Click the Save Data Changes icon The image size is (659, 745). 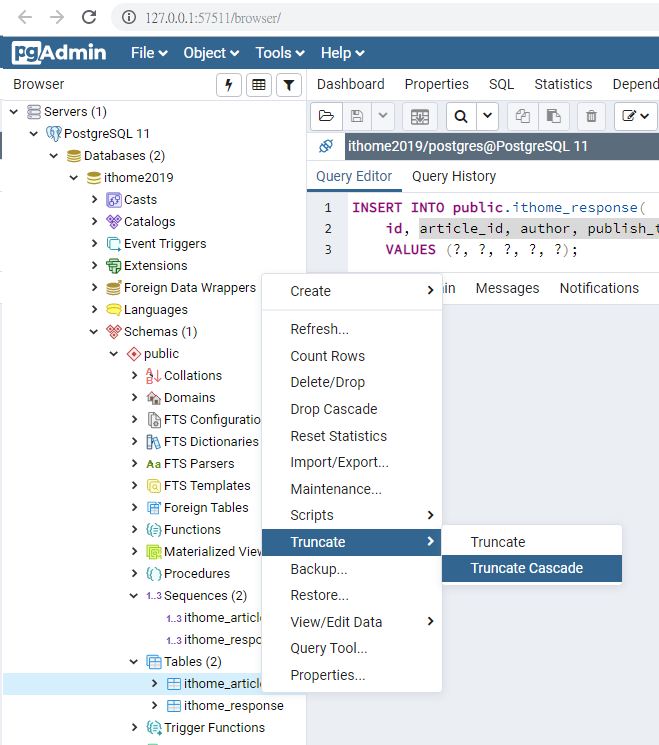coord(420,116)
